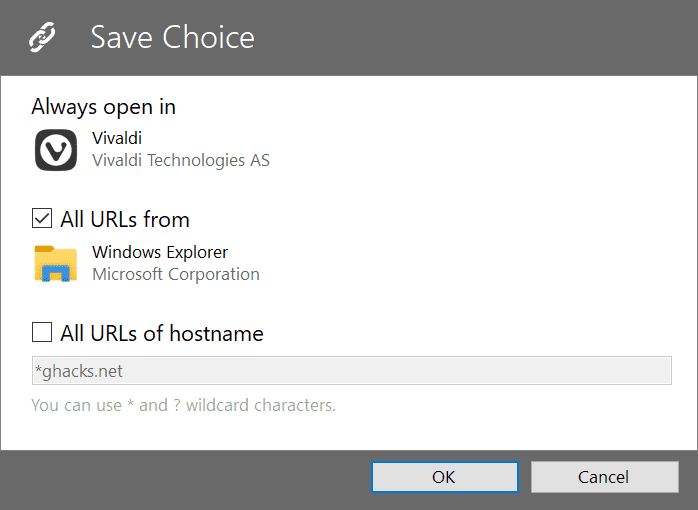Confirm with the OK button
The width and height of the screenshot is (698, 510).
coord(445,477)
